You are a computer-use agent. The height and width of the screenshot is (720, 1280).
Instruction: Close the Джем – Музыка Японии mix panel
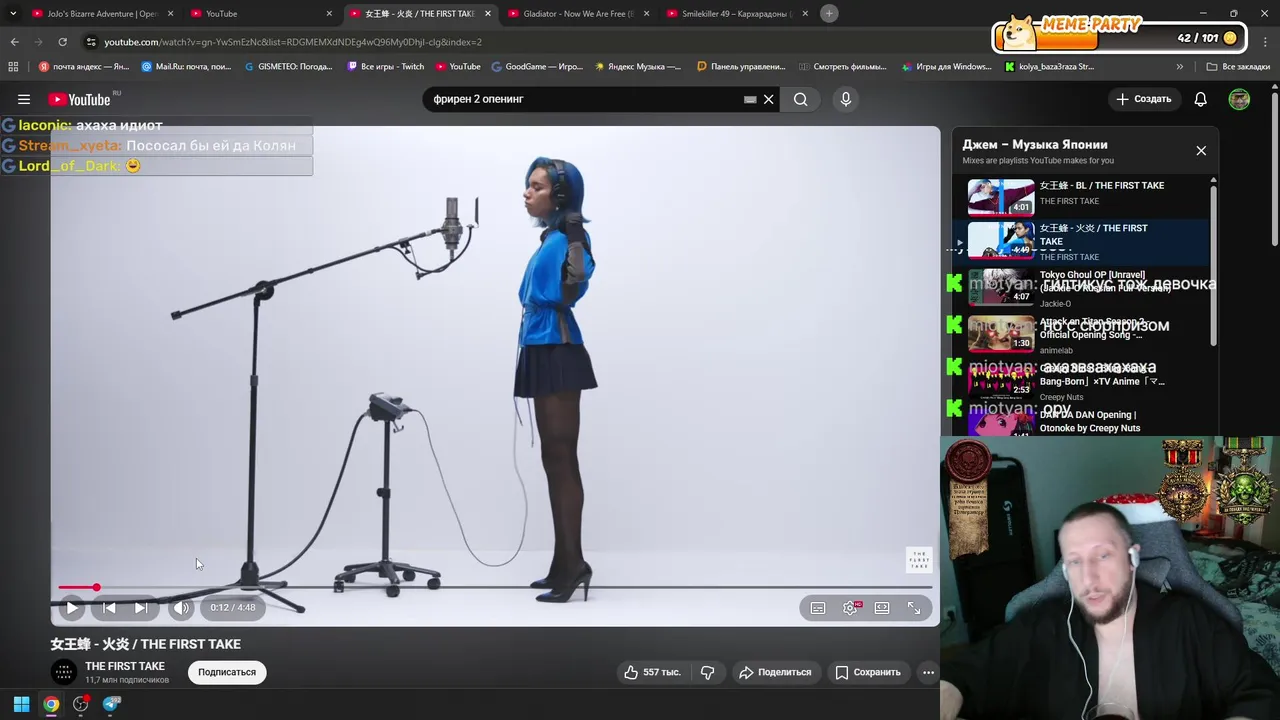(x=1201, y=151)
